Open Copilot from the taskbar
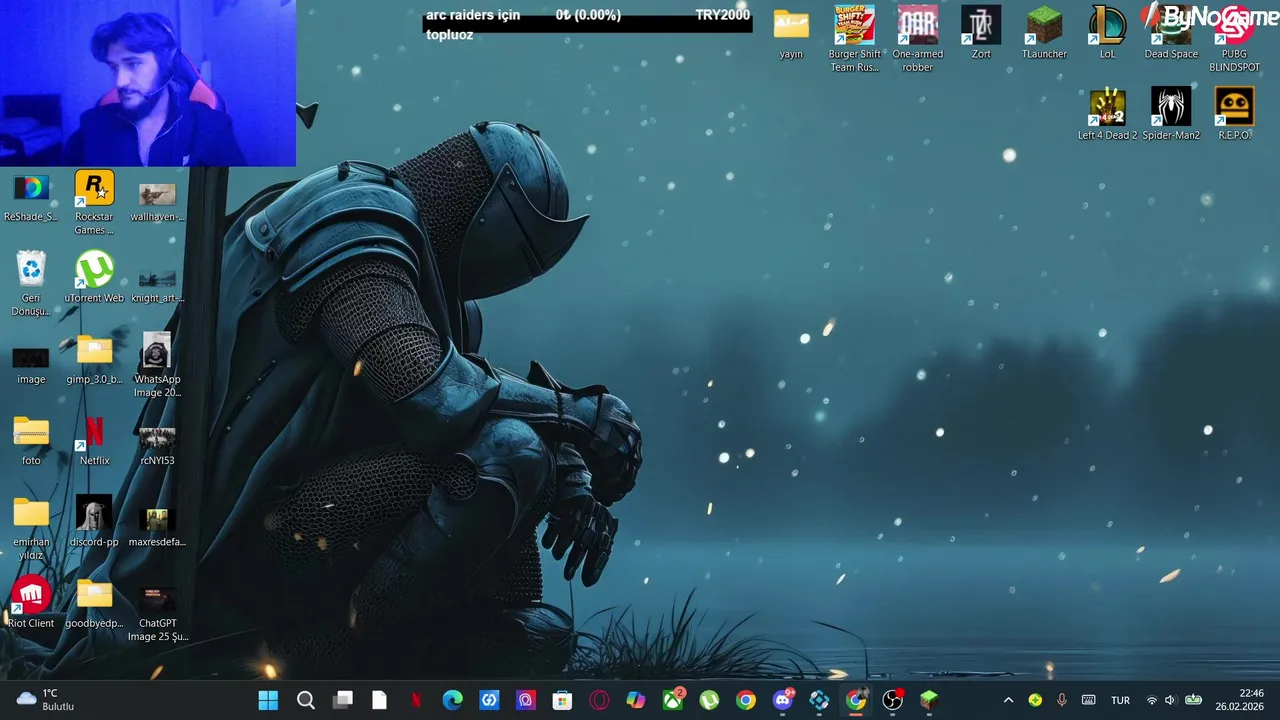The height and width of the screenshot is (720, 1280). (636, 700)
